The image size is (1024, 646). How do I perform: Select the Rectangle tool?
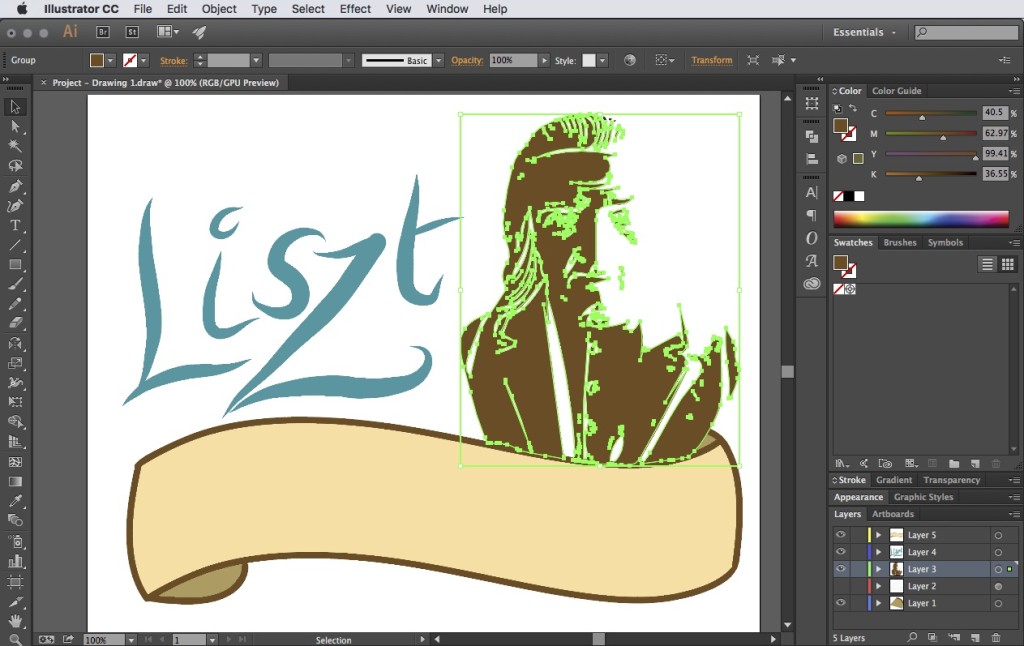pos(15,265)
